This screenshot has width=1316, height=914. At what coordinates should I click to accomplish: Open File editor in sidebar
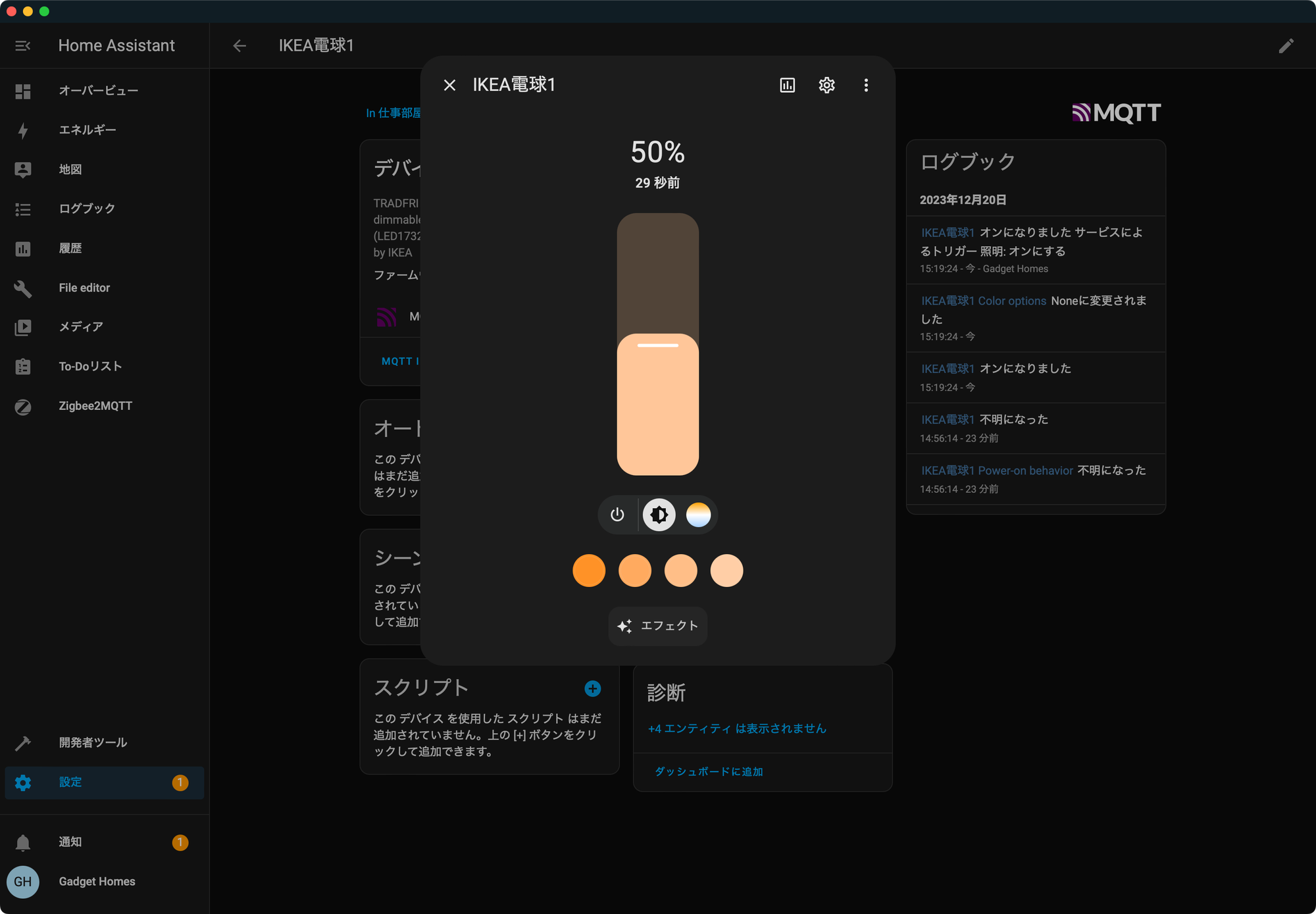pyautogui.click(x=105, y=288)
